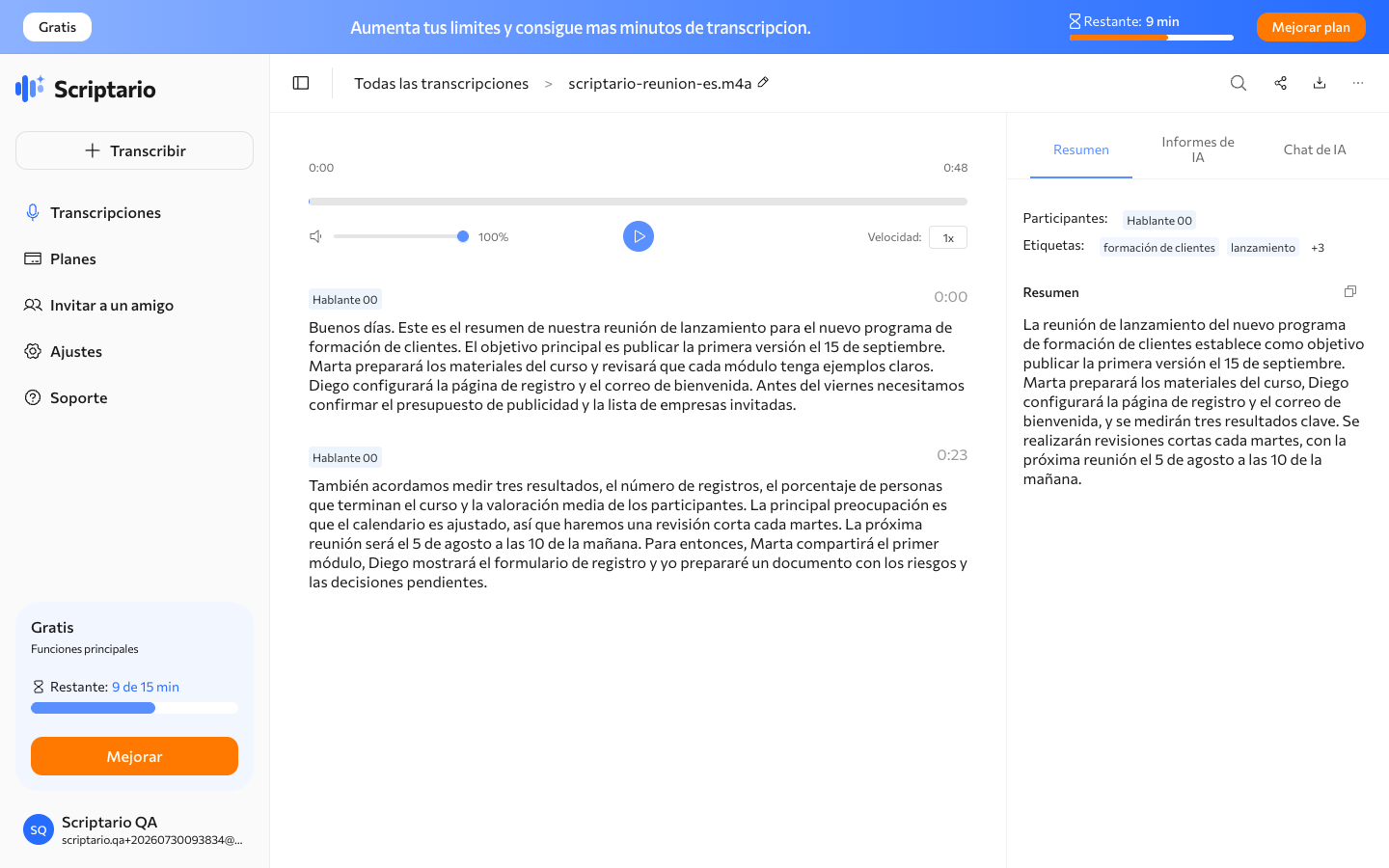The width and height of the screenshot is (1389, 868).
Task: Click the 9 de 15 min link
Action: tap(146, 687)
